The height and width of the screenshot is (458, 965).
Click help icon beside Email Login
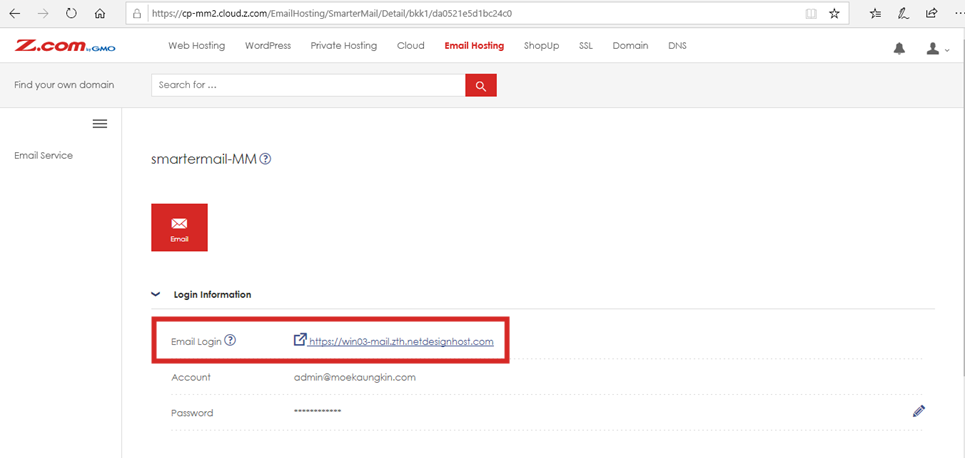coord(230,340)
